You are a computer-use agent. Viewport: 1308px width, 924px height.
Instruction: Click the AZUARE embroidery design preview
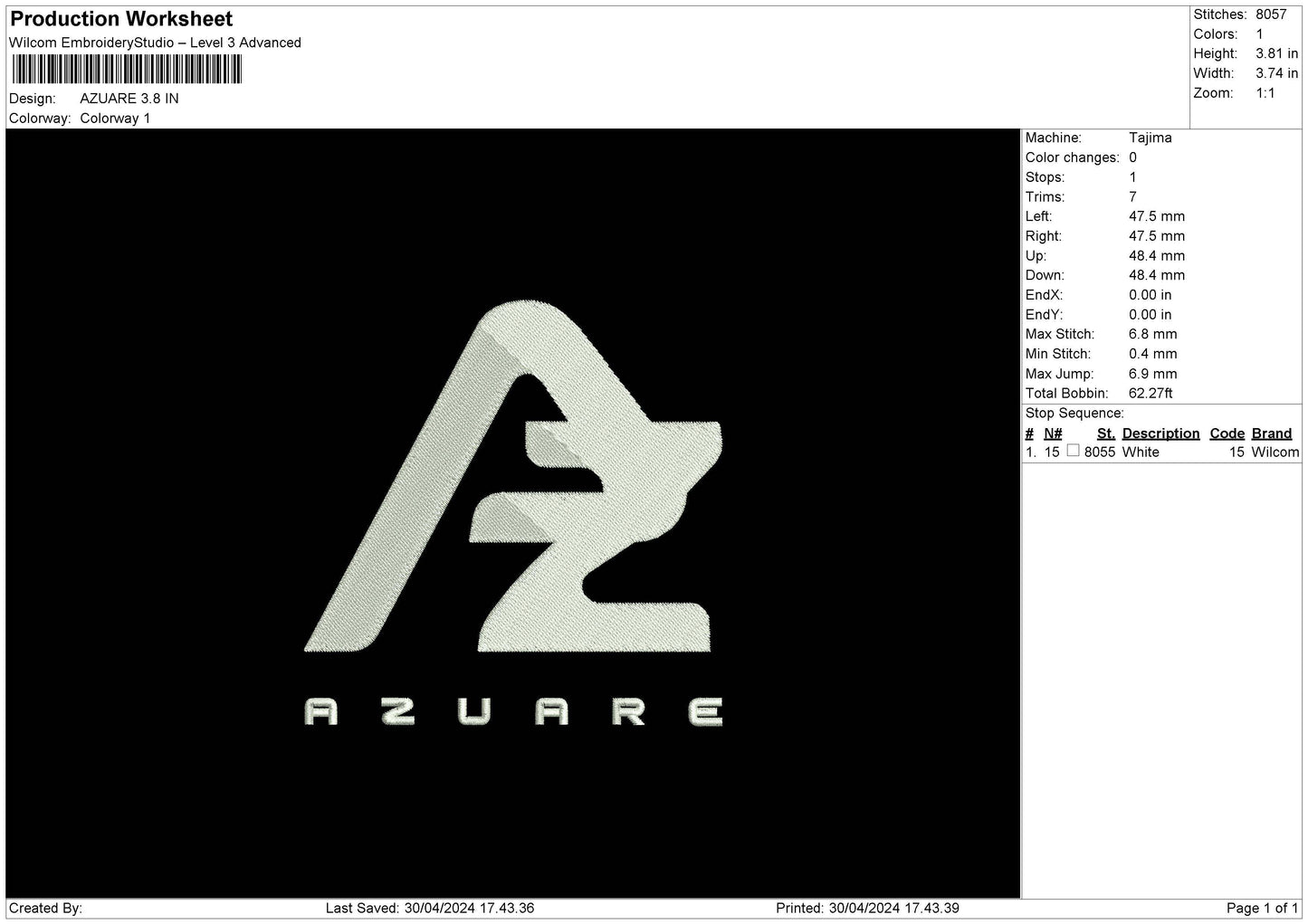click(513, 513)
